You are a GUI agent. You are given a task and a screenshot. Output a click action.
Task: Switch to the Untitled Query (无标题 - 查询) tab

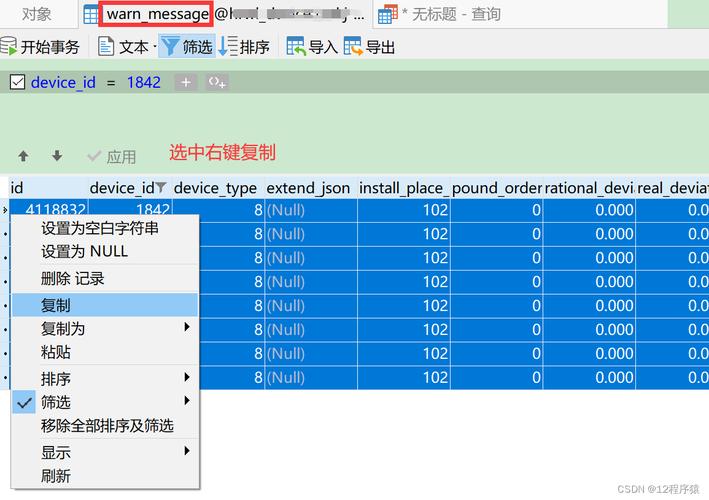tap(441, 14)
